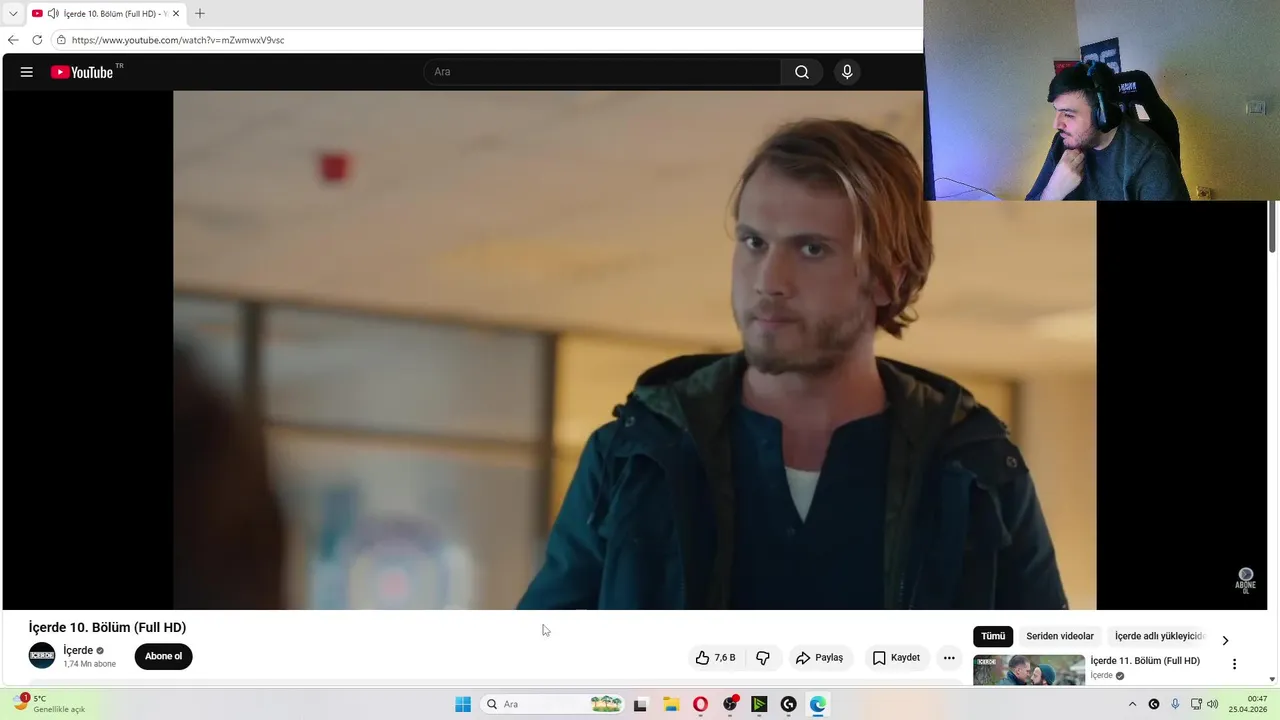The image size is (1280, 720).
Task: Subscribe using the Abone ol button
Action: (x=163, y=657)
